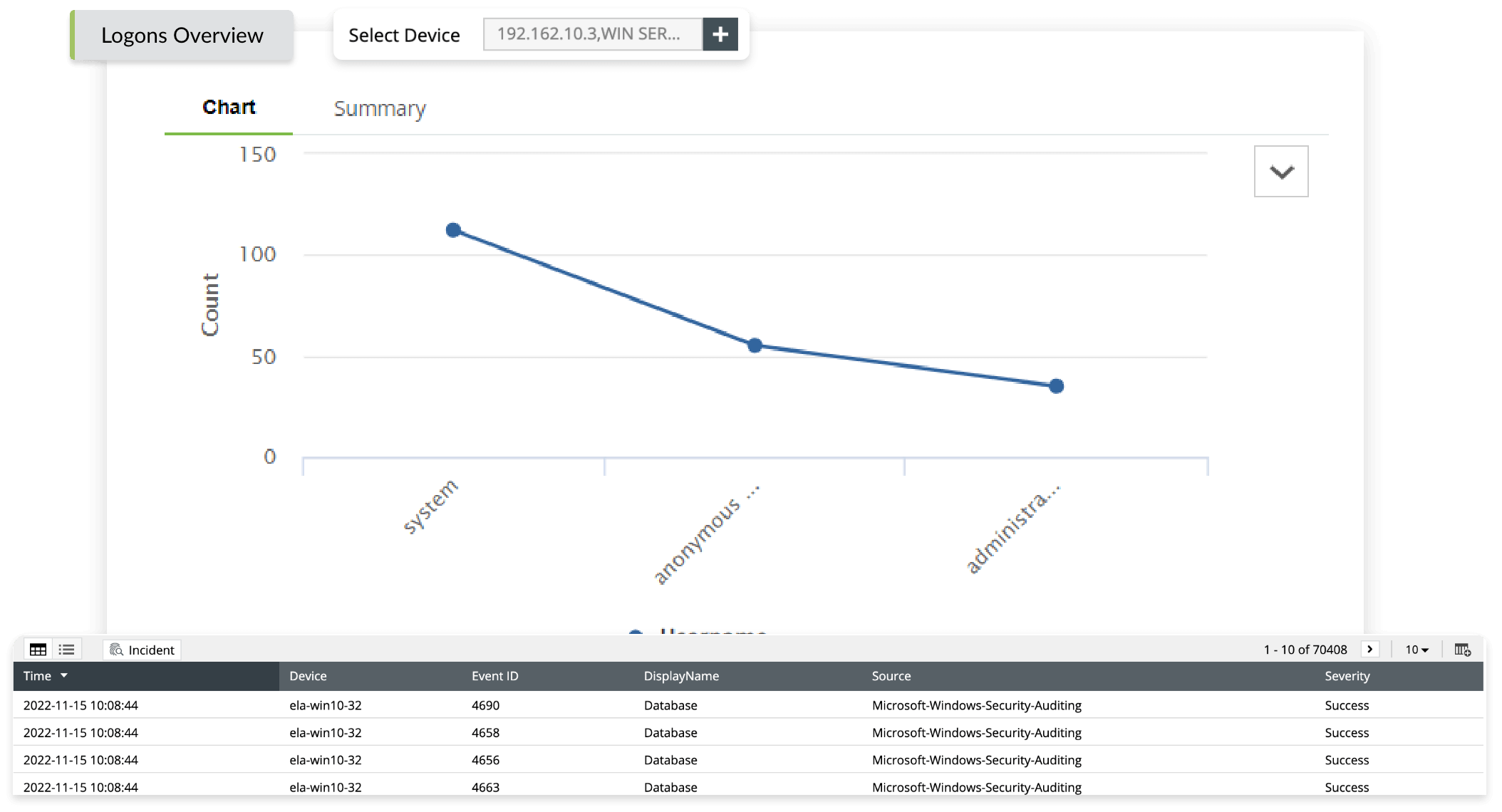Switch to the Summary tab
This screenshot has height=812, width=1502.
(380, 109)
